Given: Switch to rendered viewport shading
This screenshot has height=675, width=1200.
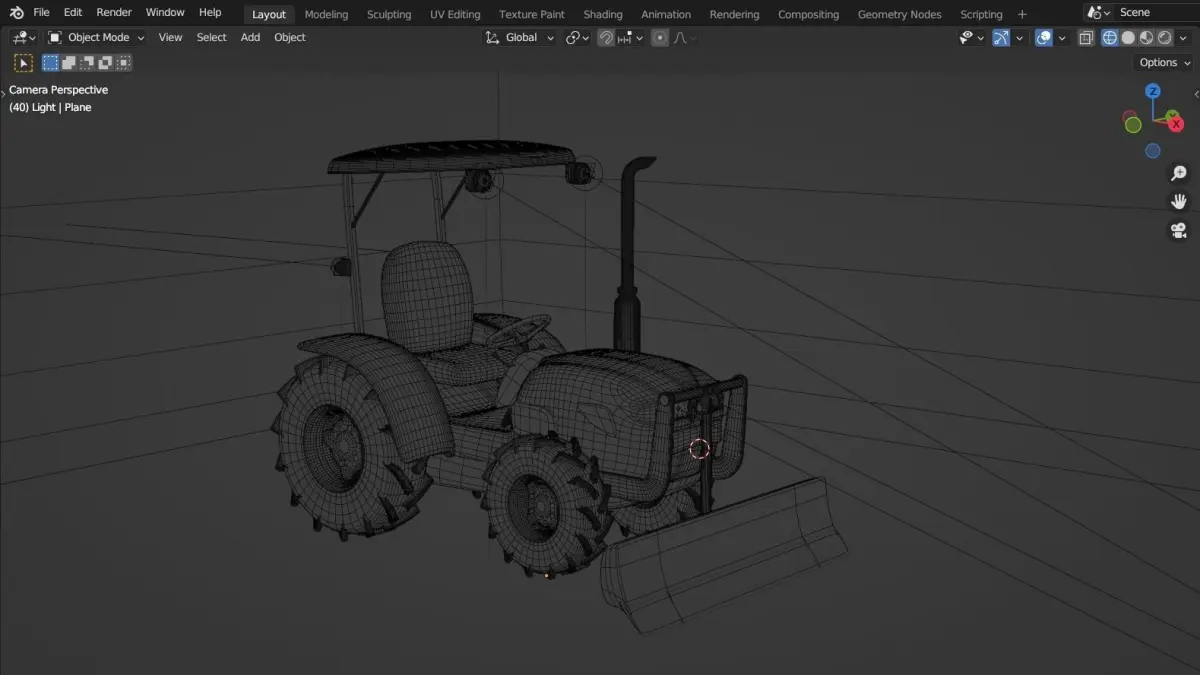Looking at the screenshot, I should (1165, 37).
